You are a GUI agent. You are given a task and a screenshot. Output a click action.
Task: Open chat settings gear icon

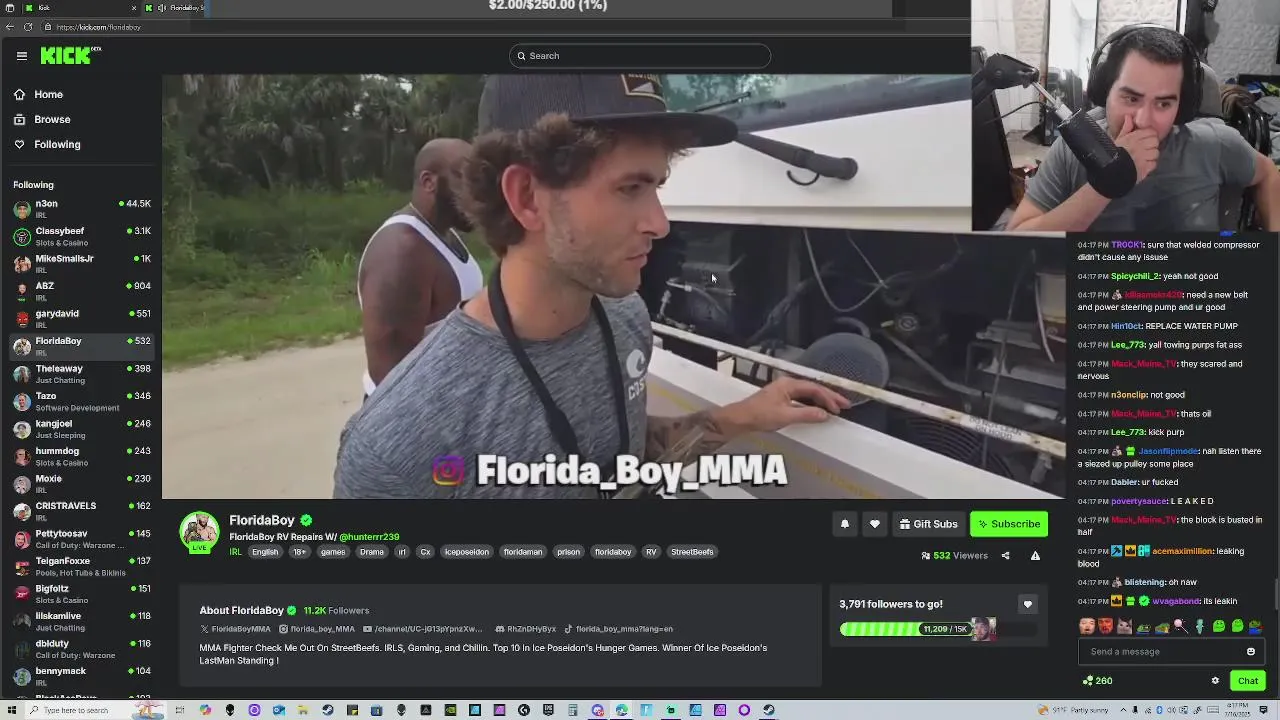1215,681
